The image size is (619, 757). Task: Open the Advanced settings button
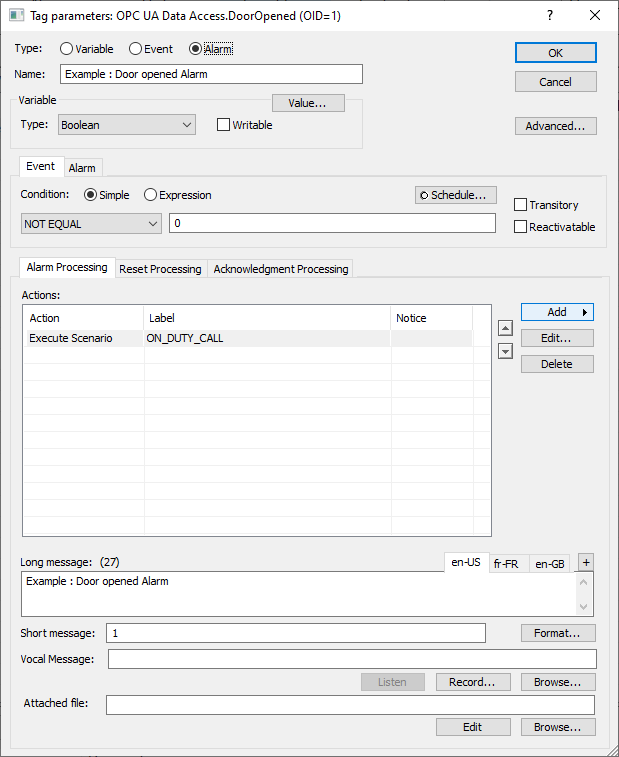[556, 126]
